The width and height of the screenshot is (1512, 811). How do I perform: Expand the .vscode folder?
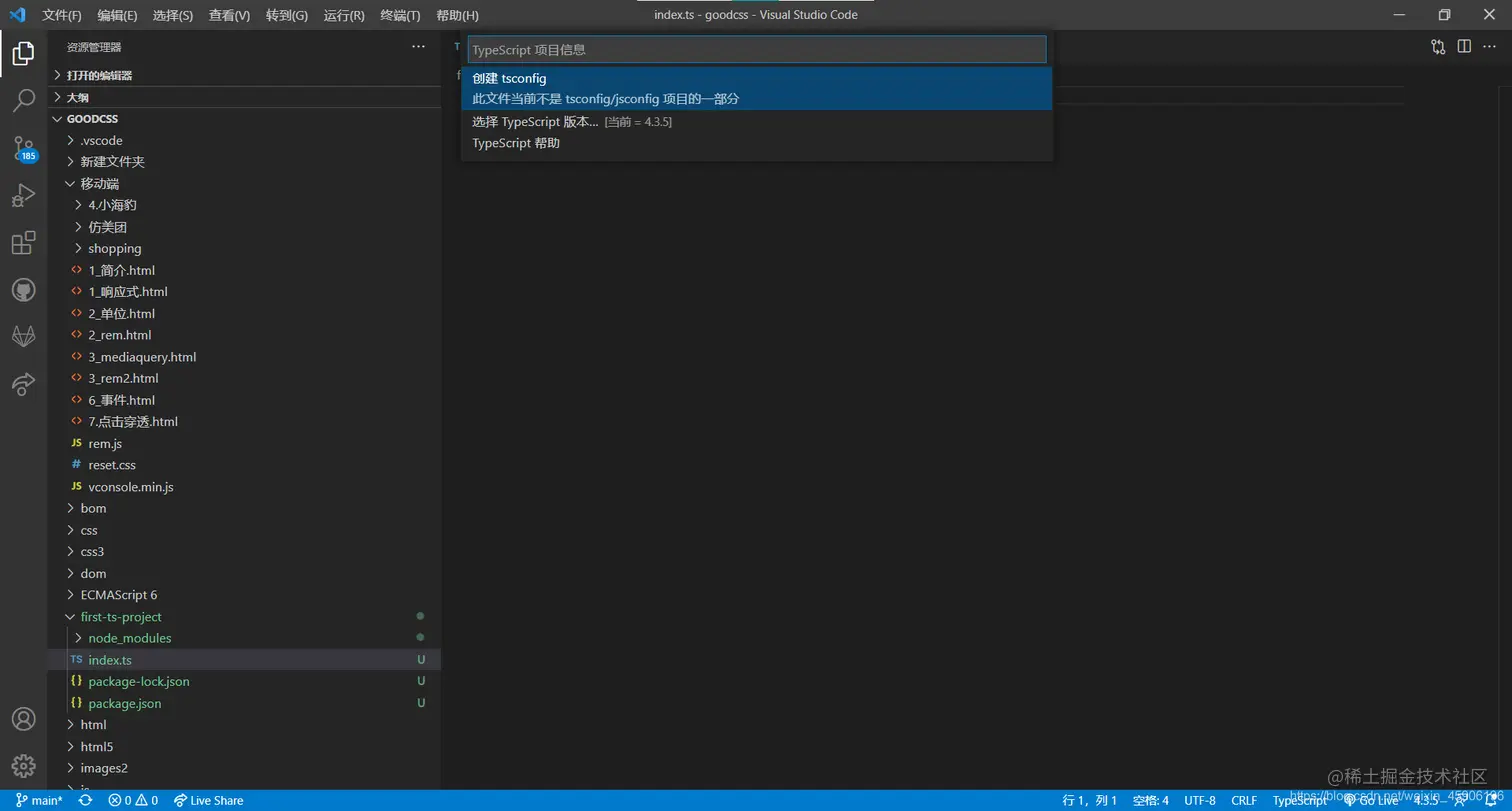(x=246, y=140)
